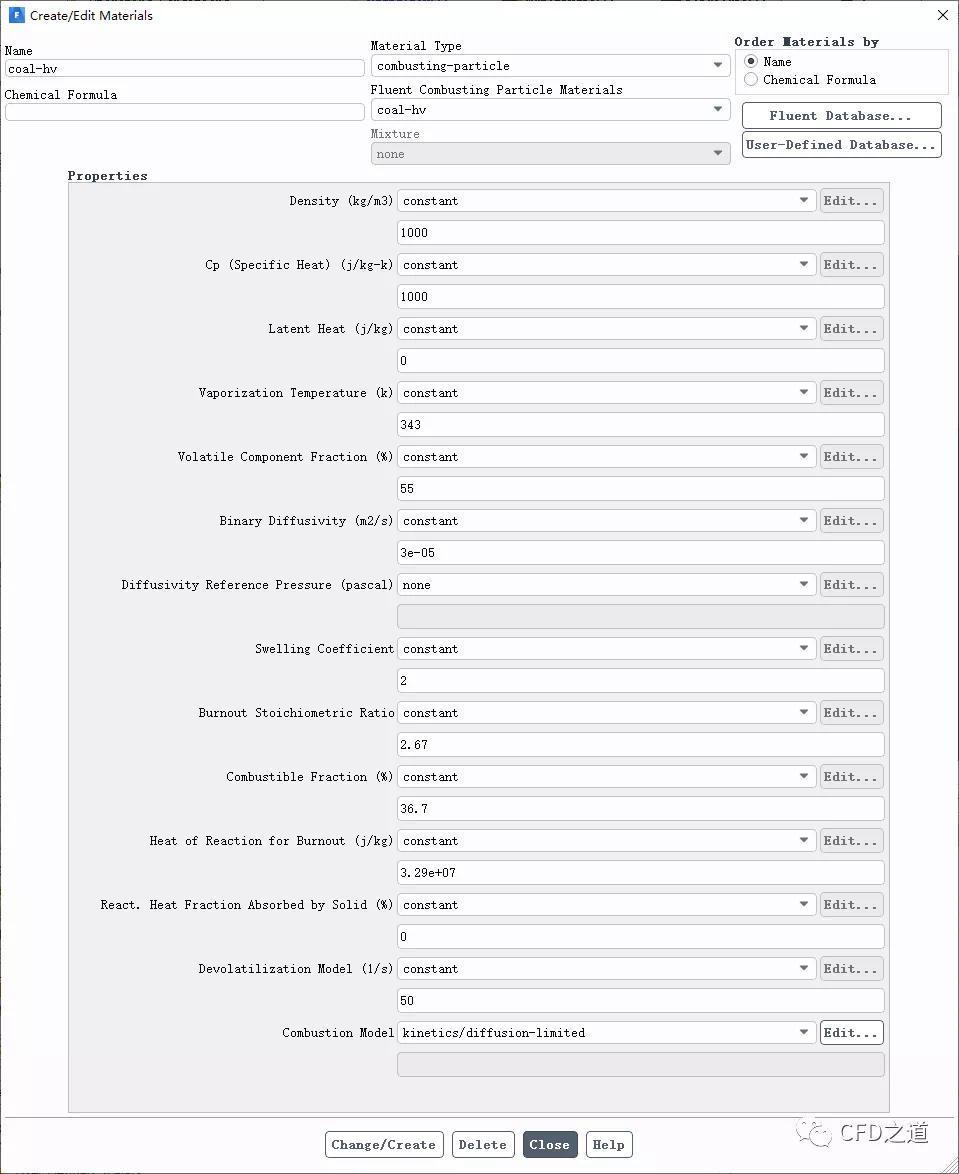Click the Chemical Formula input field
Screen dimensions: 959x1174
pos(184,112)
